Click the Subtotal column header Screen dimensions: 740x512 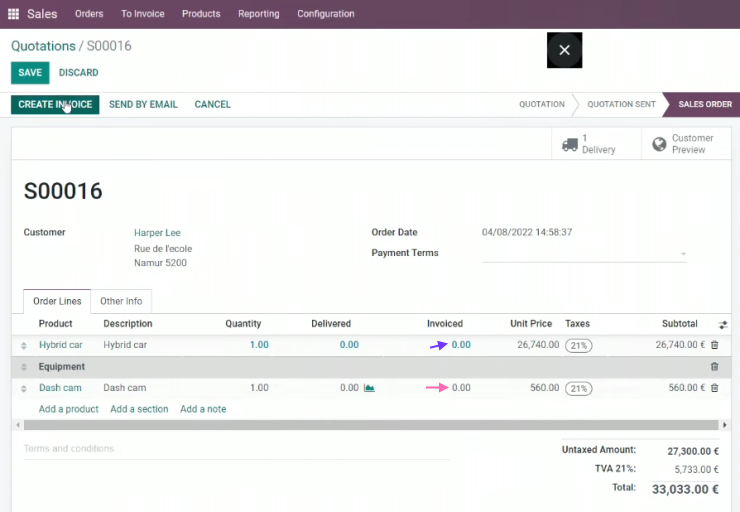click(680, 324)
